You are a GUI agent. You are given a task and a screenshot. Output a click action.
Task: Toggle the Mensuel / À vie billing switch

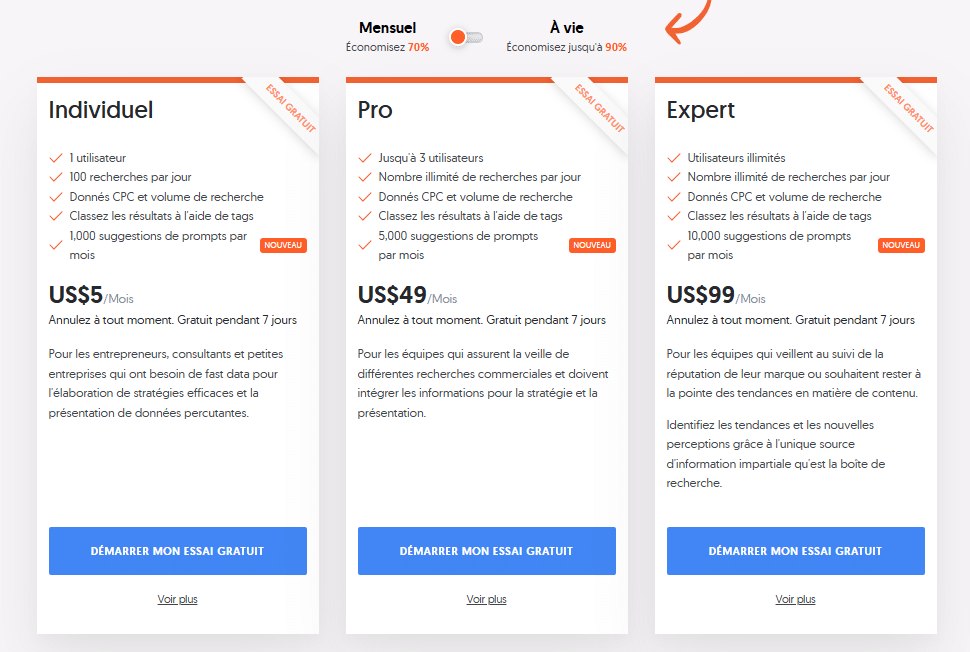pos(466,37)
